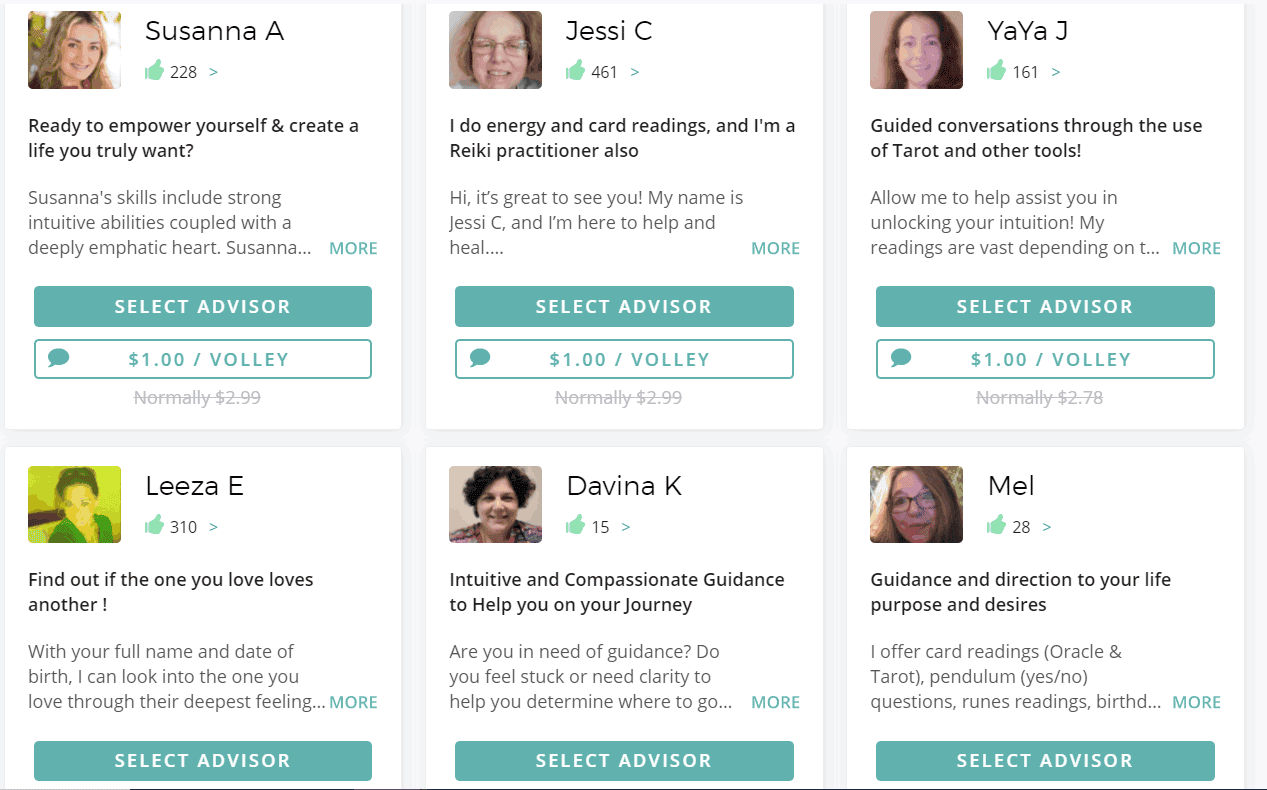
Task: Click Jessi C's thumbs-up rating icon
Action: [x=575, y=70]
